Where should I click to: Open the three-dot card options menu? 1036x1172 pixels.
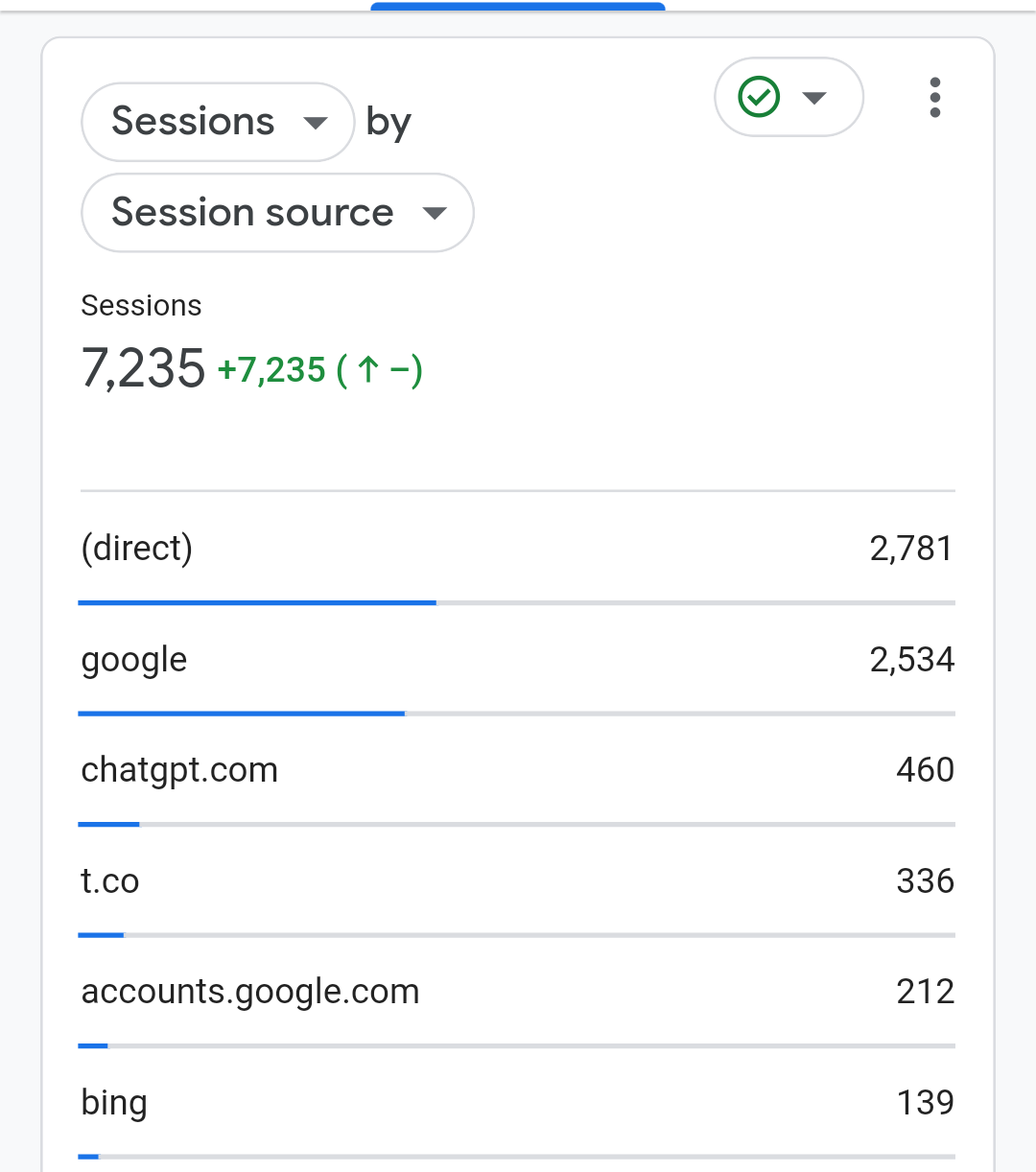click(x=934, y=98)
